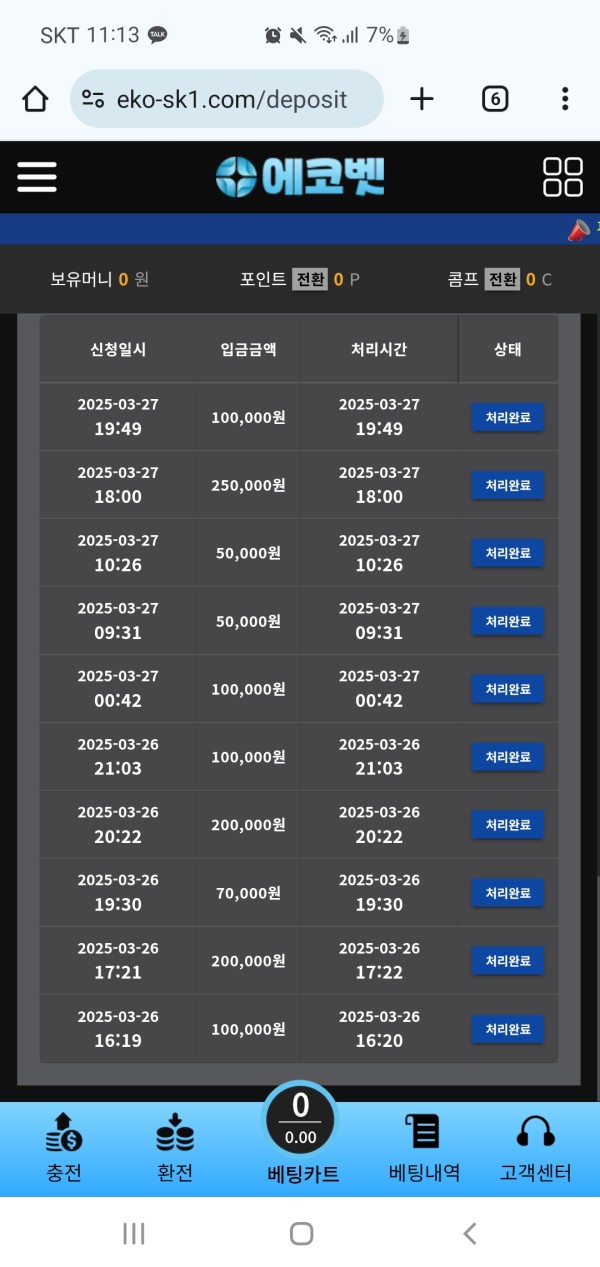The height and width of the screenshot is (1267, 600).
Task: Click 처리완료 for 19:49 100,000원 deposit
Action: pyautogui.click(x=507, y=417)
